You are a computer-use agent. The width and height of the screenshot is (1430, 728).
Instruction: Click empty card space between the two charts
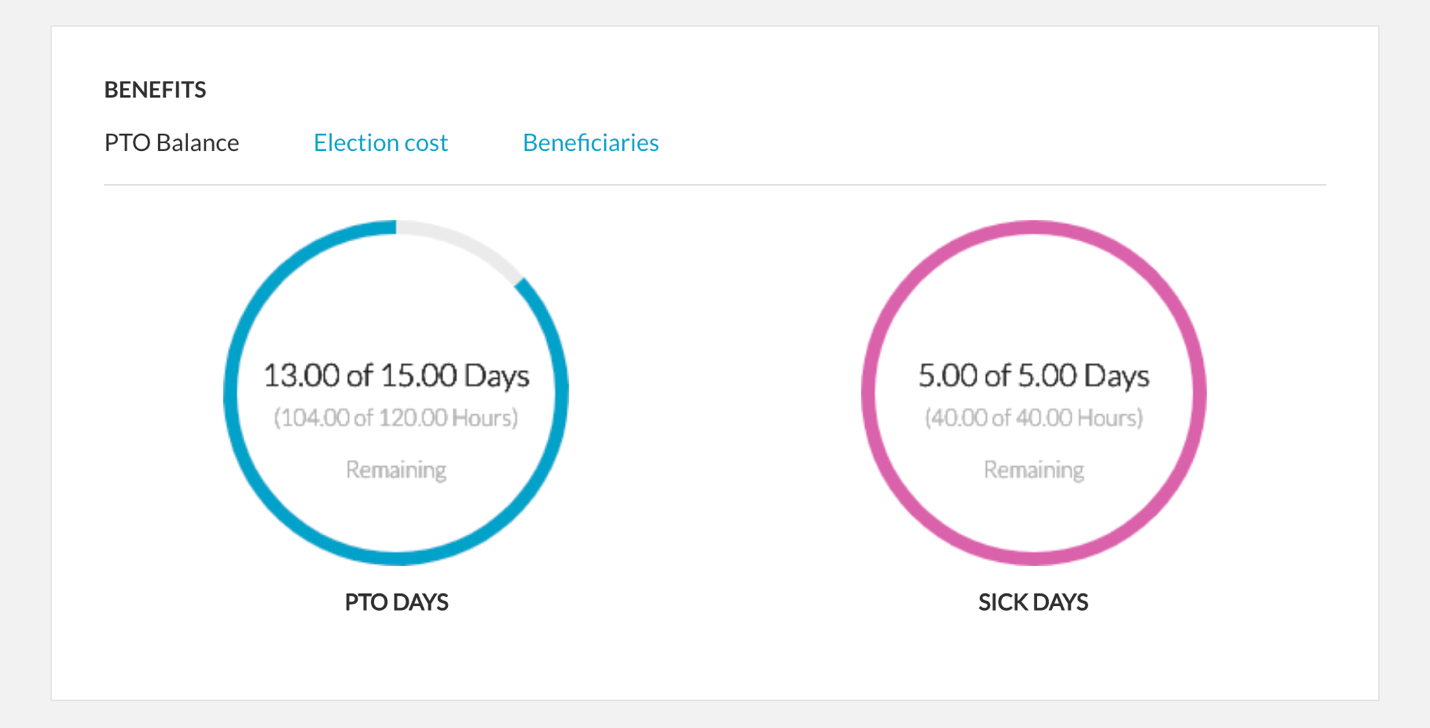coord(714,400)
